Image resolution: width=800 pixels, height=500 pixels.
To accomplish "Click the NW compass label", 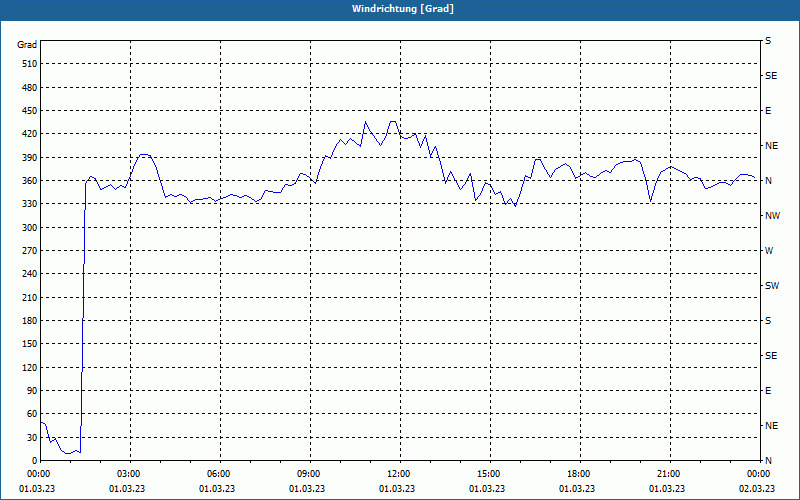I will 772,216.
